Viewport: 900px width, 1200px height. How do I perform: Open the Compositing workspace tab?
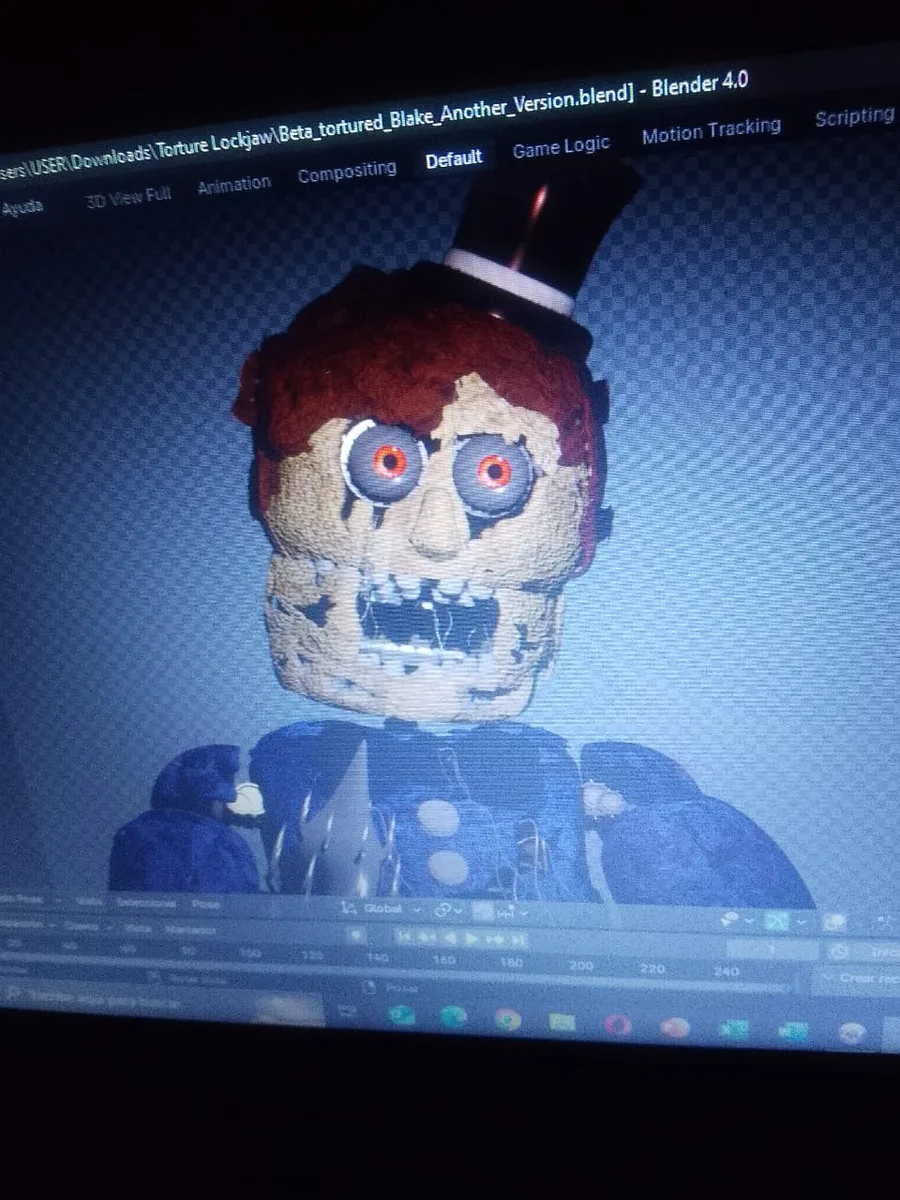point(347,172)
